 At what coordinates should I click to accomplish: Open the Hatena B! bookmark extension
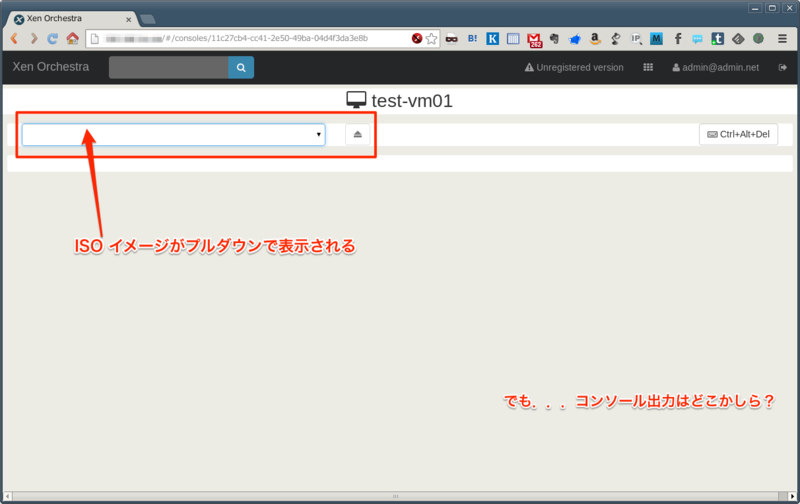(472, 38)
